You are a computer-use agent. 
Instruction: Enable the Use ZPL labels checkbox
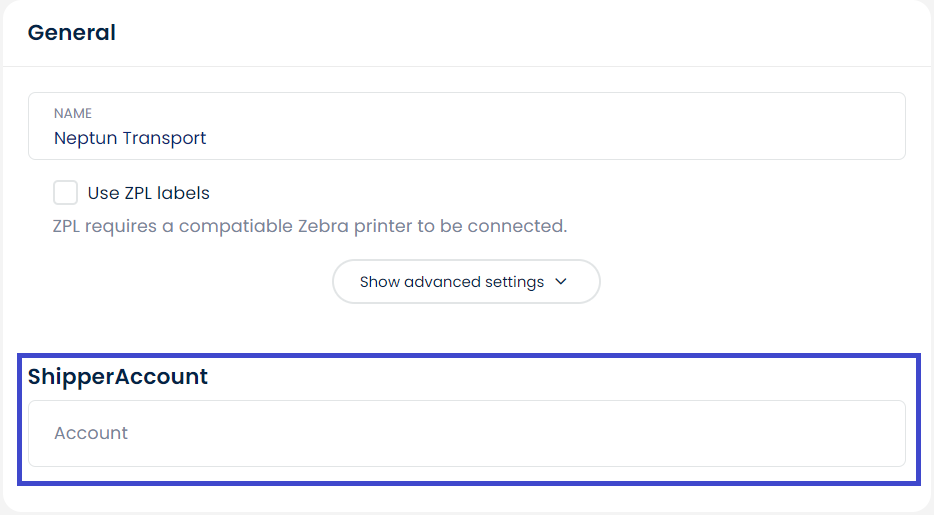click(66, 193)
